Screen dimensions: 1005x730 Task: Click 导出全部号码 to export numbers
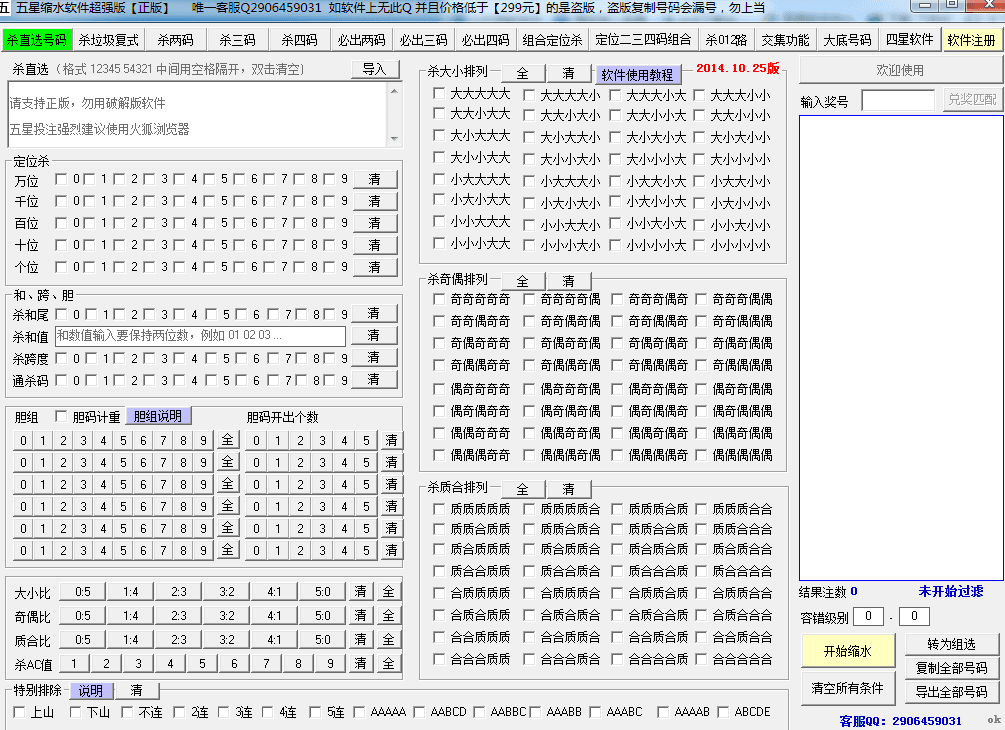point(951,692)
